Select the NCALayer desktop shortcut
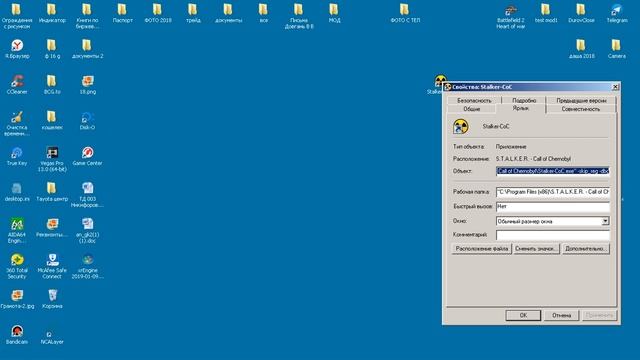The width and height of the screenshot is (640, 360). coord(52,335)
